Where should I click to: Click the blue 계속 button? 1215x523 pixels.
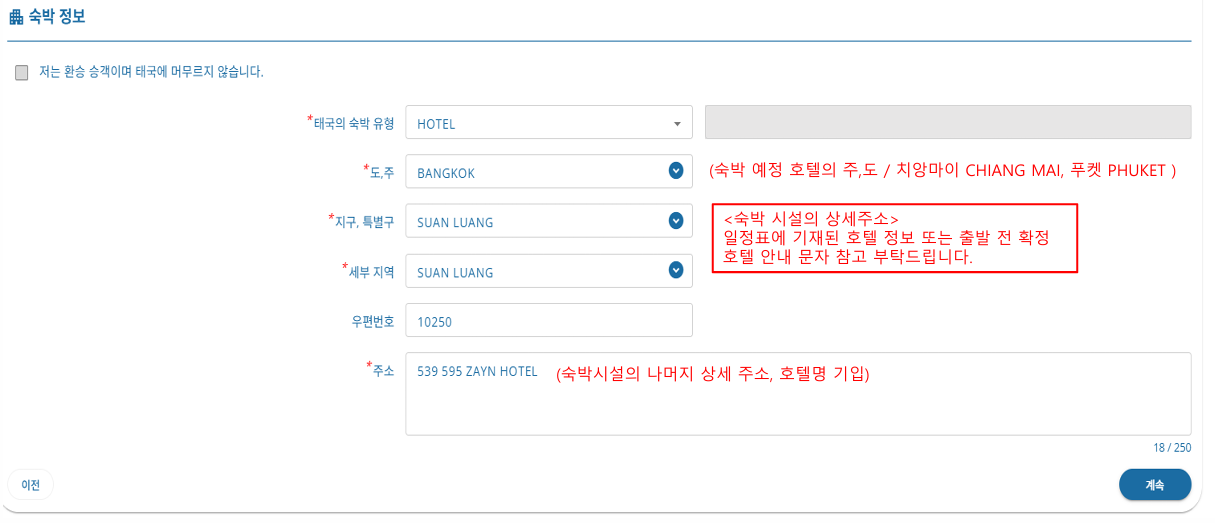pyautogui.click(x=1155, y=485)
